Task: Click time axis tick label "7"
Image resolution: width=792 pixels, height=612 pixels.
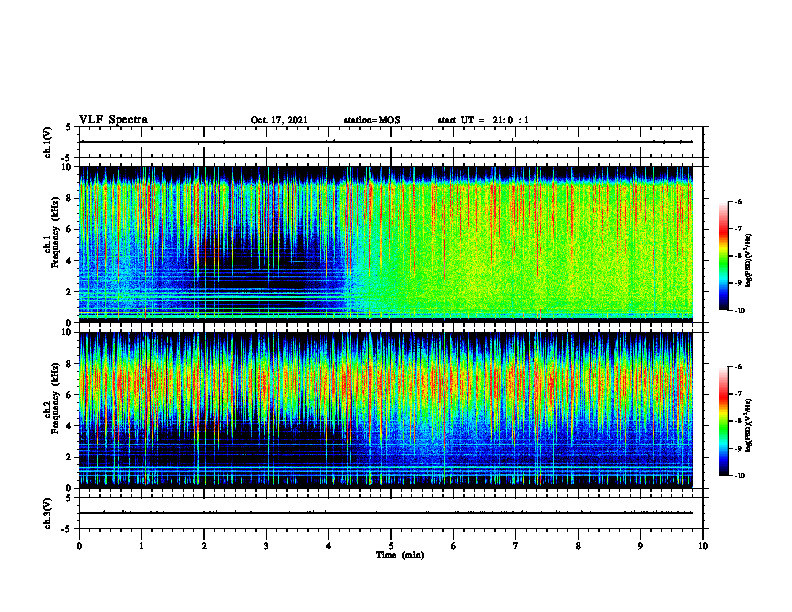Action: 516,546
